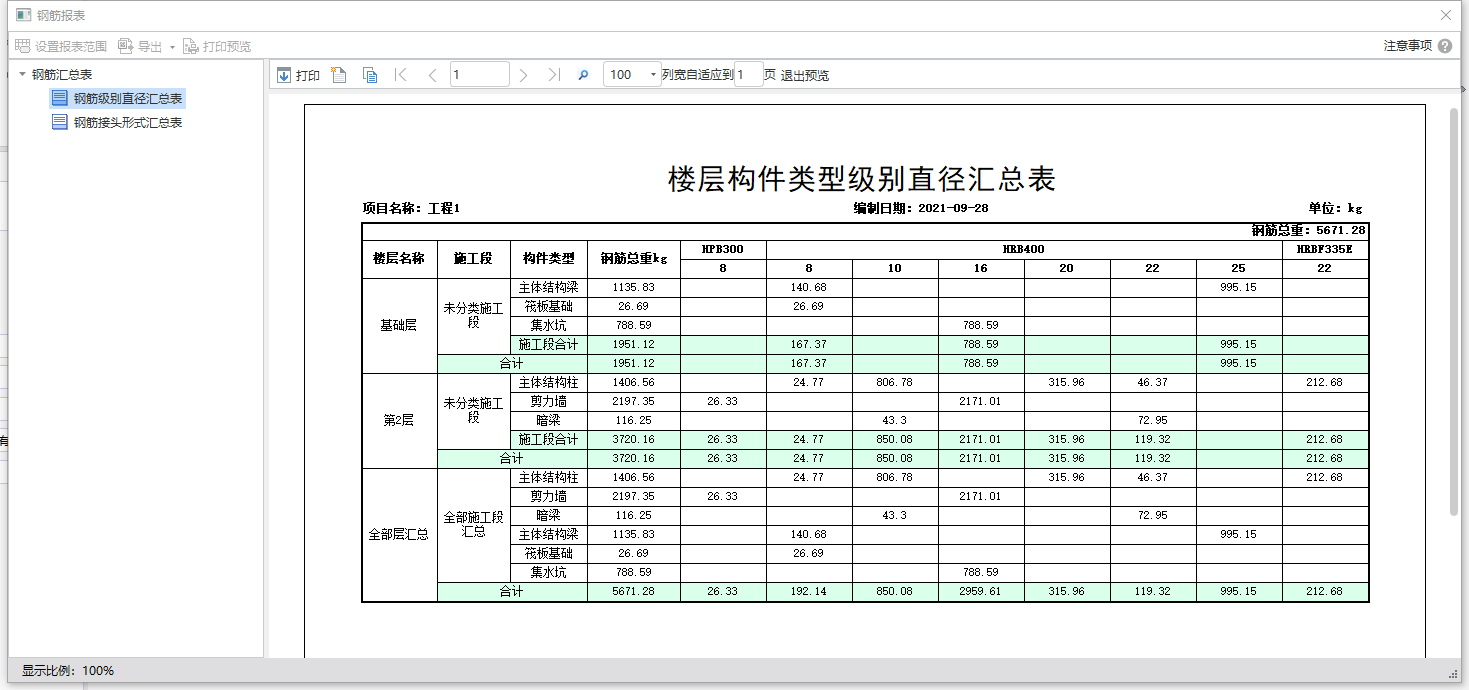Click the 钢筋总重: 5671.28 text
Image resolution: width=1469 pixels, height=690 pixels.
click(x=1309, y=230)
